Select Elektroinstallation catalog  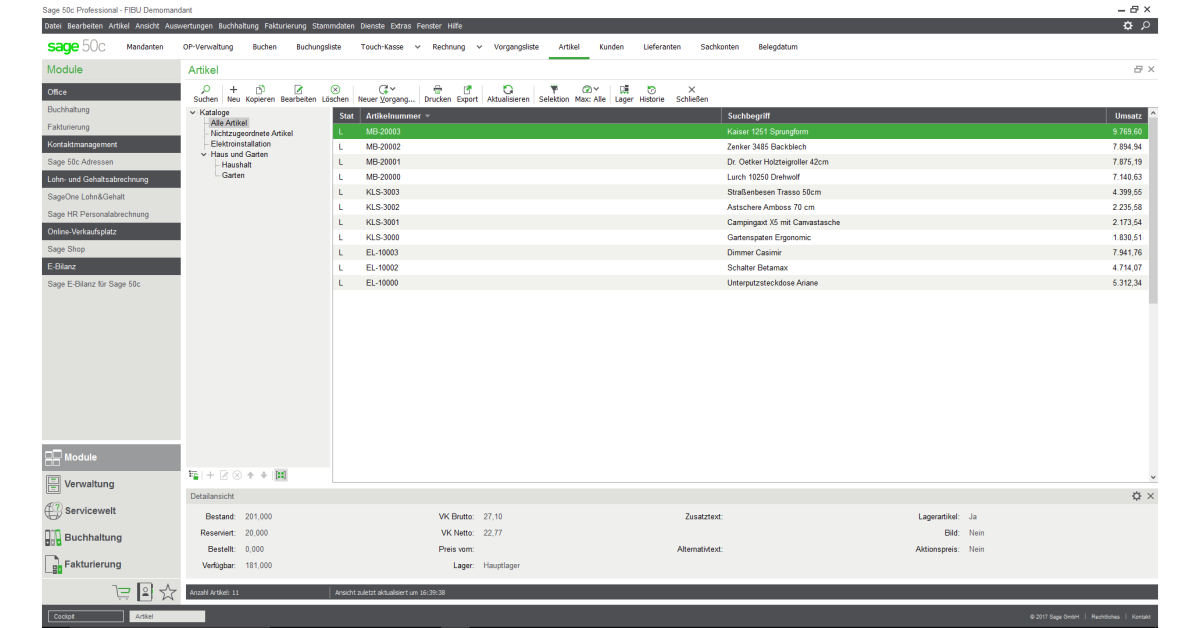240,144
